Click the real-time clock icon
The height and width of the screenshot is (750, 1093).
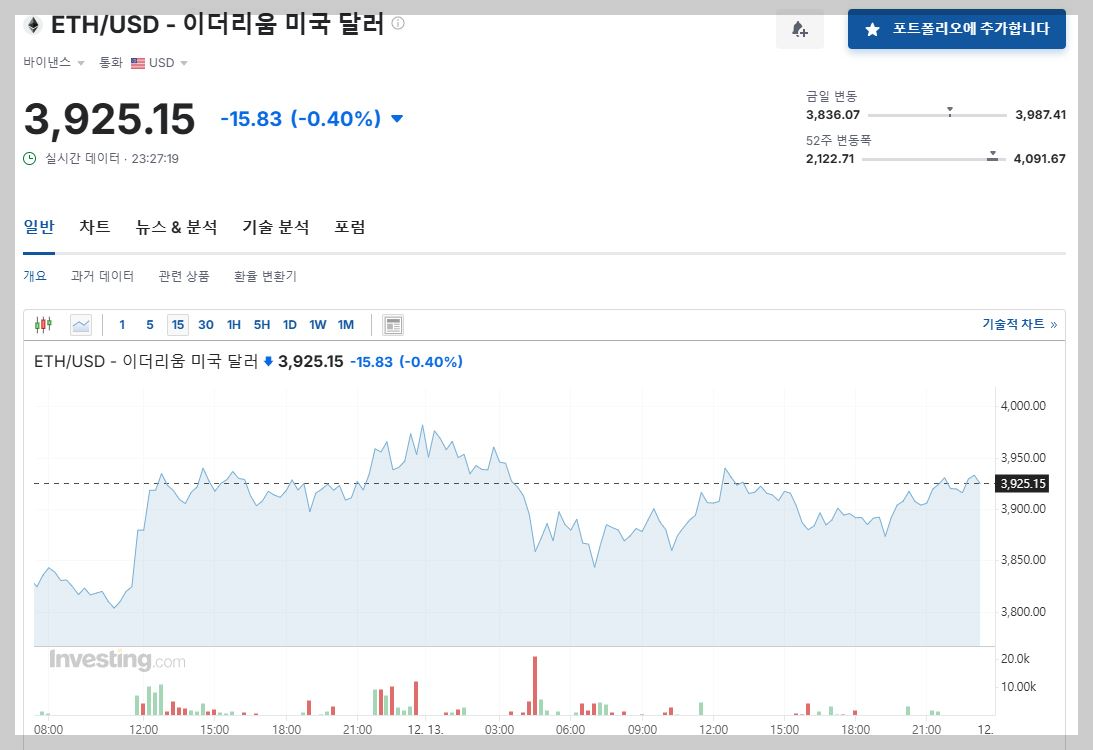click(x=30, y=159)
